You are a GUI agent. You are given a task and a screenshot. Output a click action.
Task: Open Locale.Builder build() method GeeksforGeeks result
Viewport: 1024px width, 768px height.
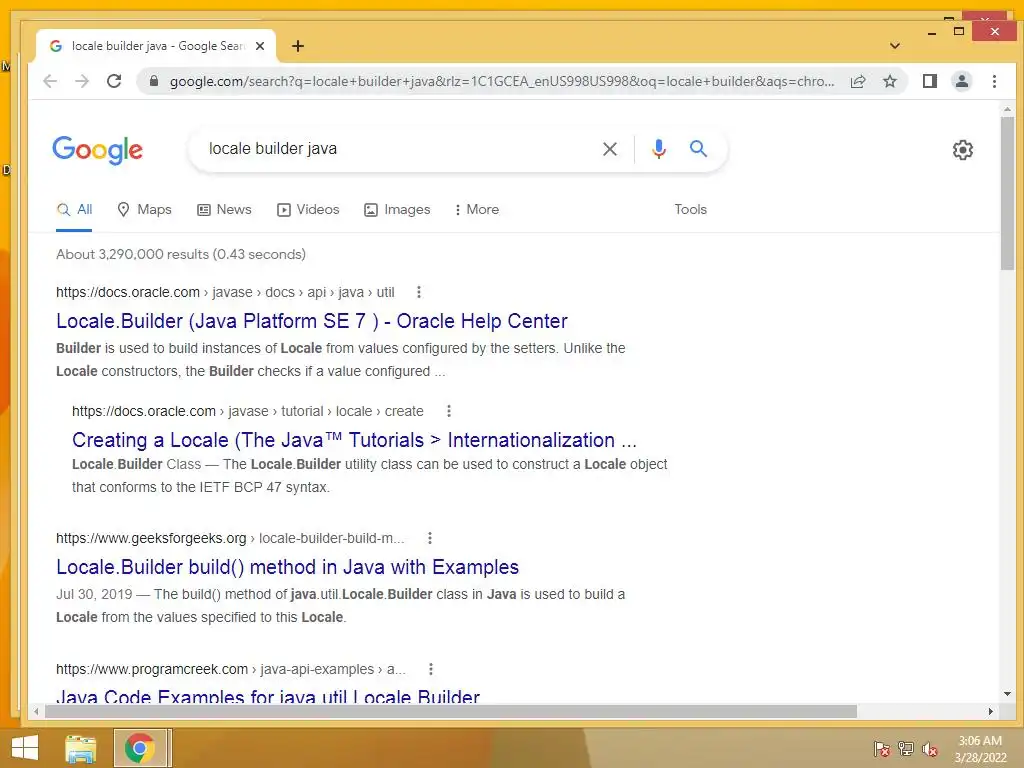tap(287, 567)
